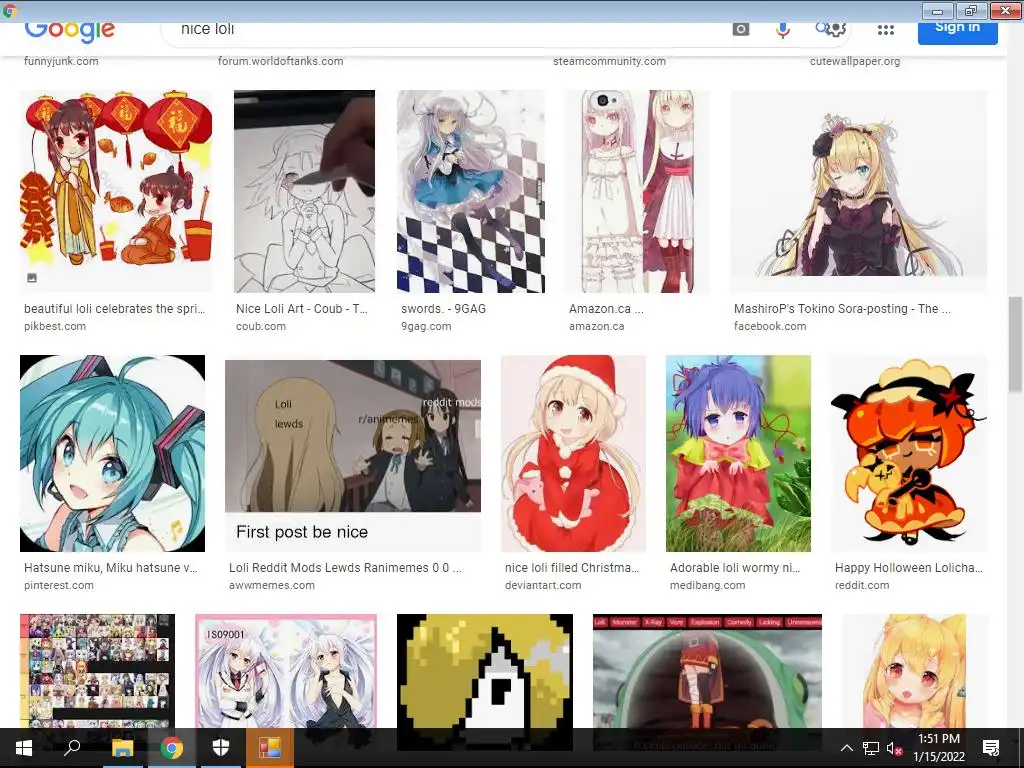Click the 'swords. - 9GAG' title
Image resolution: width=1024 pixels, height=768 pixels.
443,309
